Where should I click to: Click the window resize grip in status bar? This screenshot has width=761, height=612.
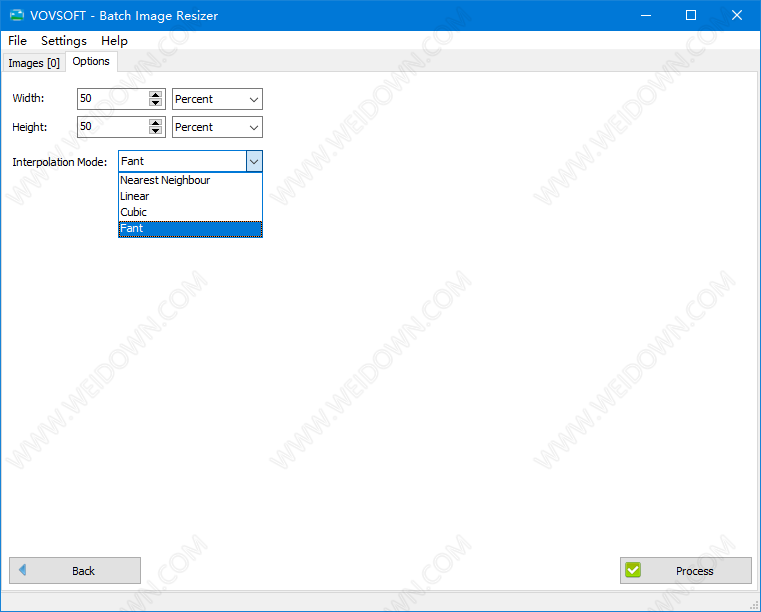[x=754, y=605]
